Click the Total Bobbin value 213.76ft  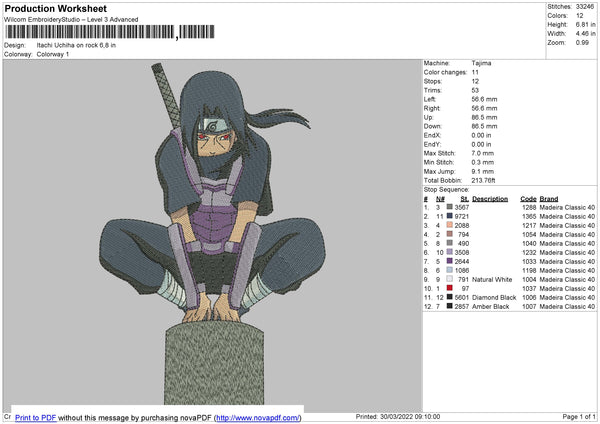click(x=483, y=180)
